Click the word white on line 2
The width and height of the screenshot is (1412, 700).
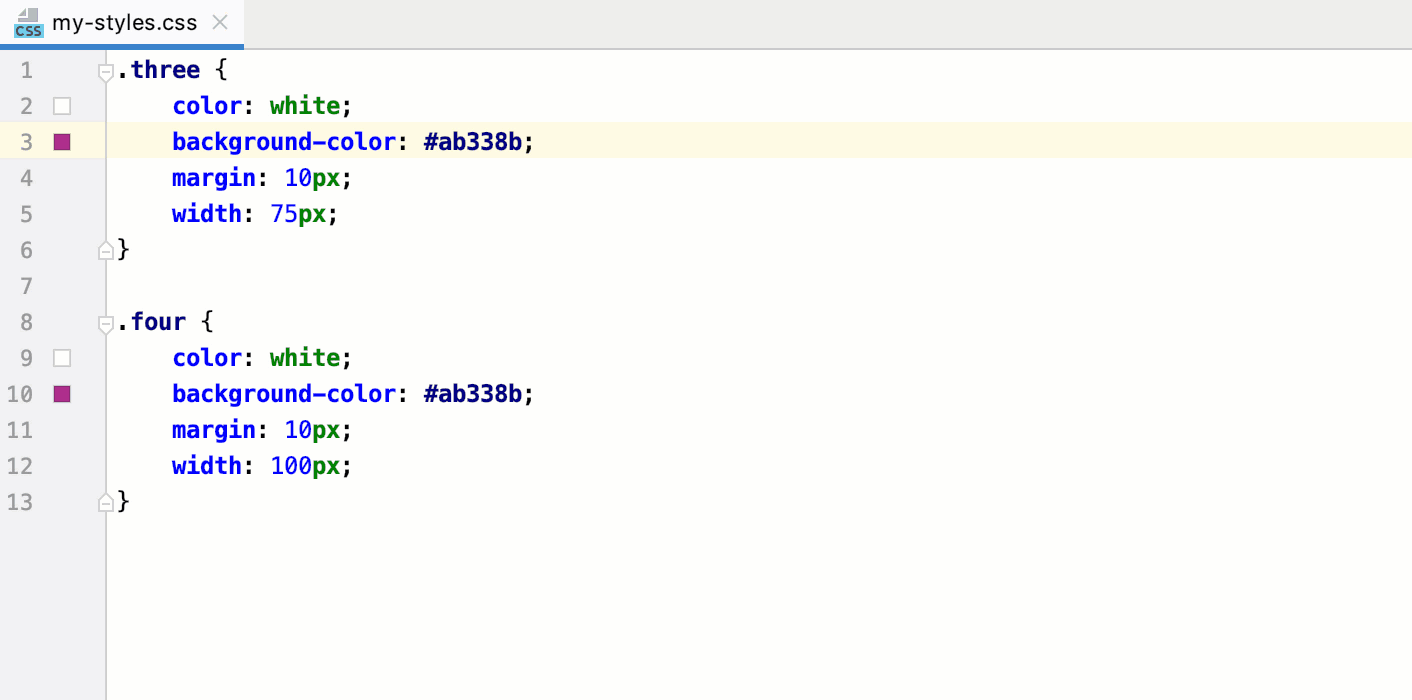click(303, 105)
